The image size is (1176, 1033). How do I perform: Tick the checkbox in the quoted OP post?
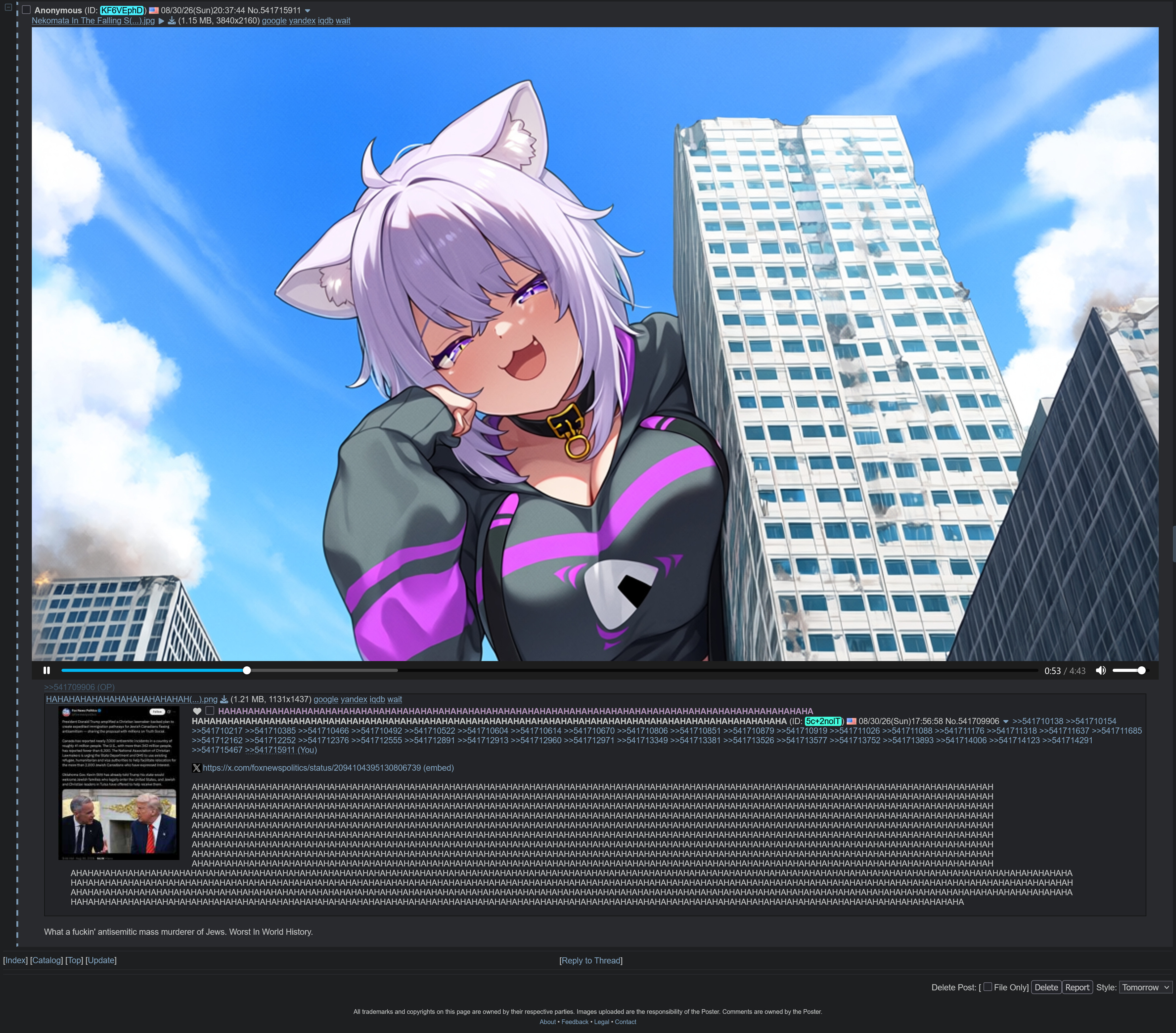tap(210, 711)
